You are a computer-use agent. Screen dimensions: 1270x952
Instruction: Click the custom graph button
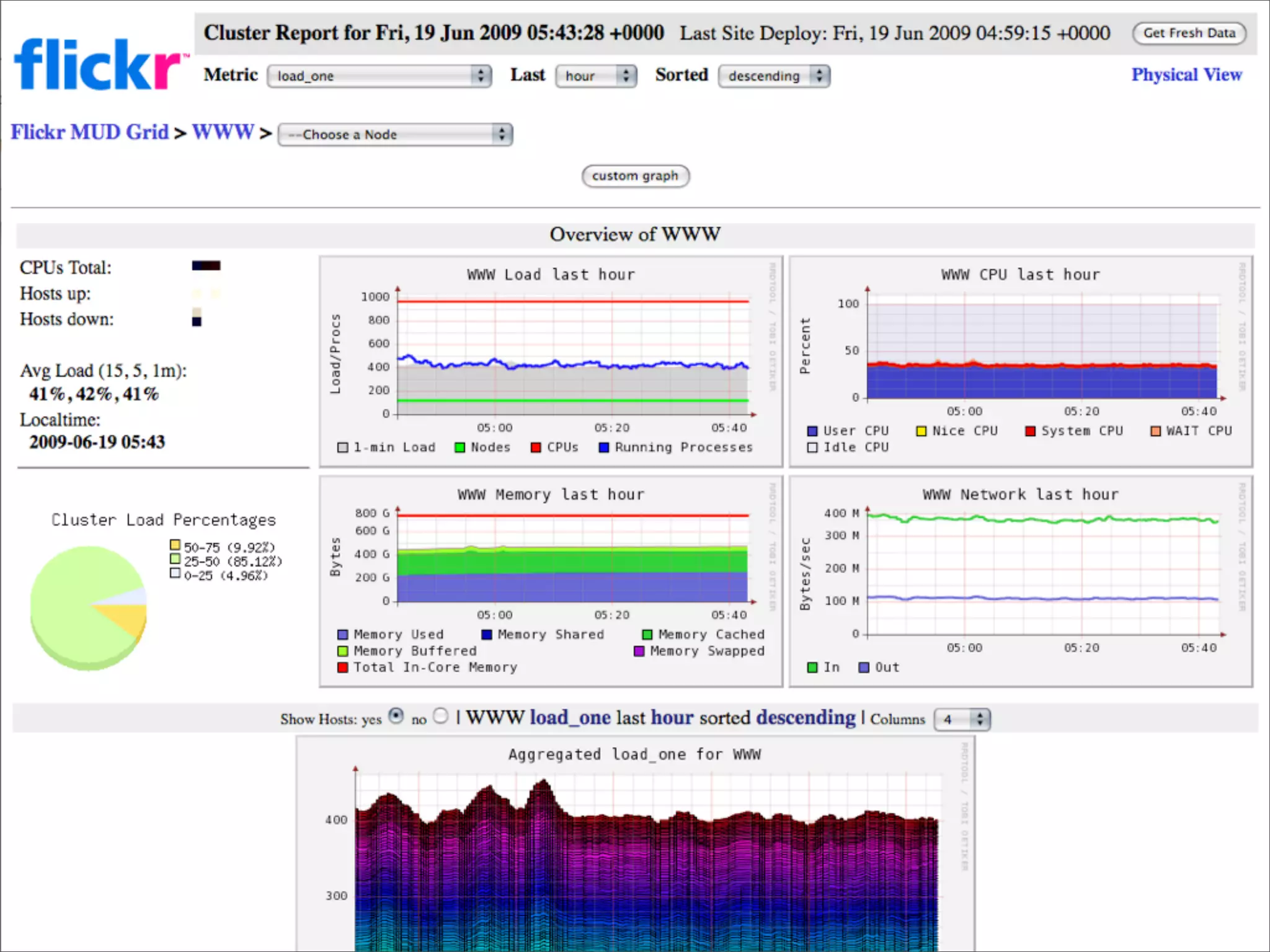coord(635,176)
